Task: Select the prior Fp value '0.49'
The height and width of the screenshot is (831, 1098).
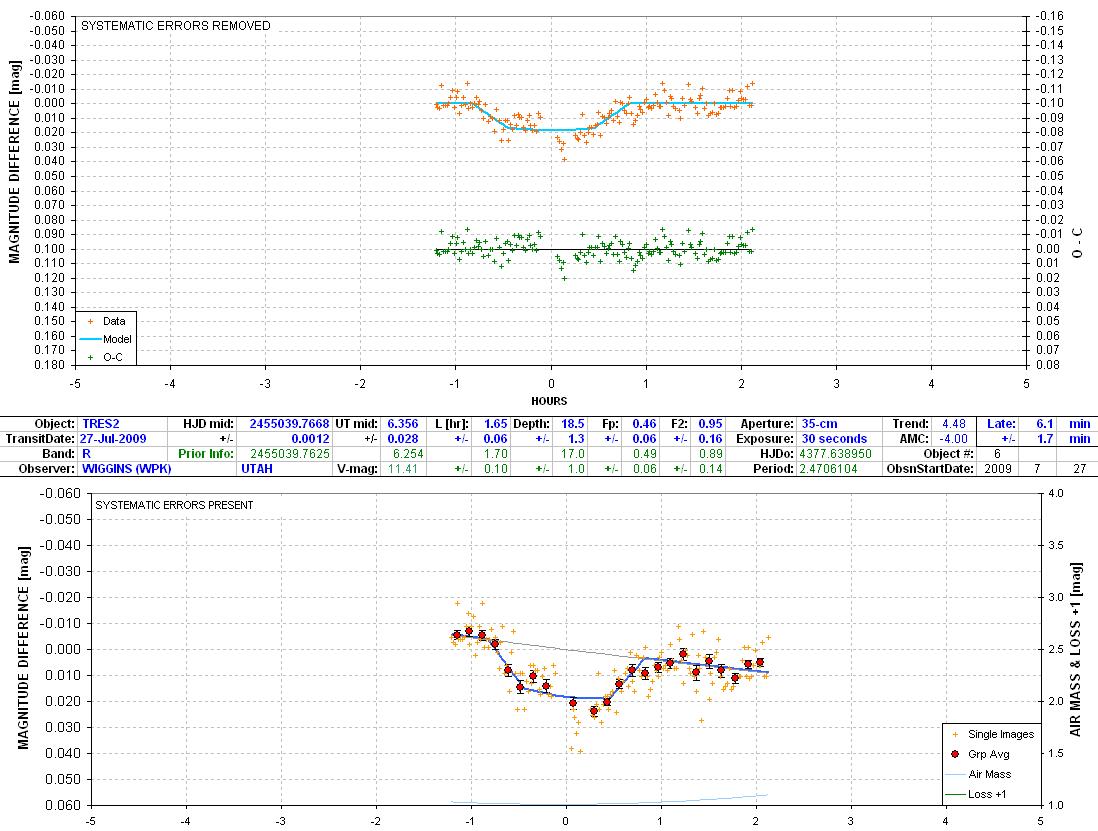Action: (644, 454)
